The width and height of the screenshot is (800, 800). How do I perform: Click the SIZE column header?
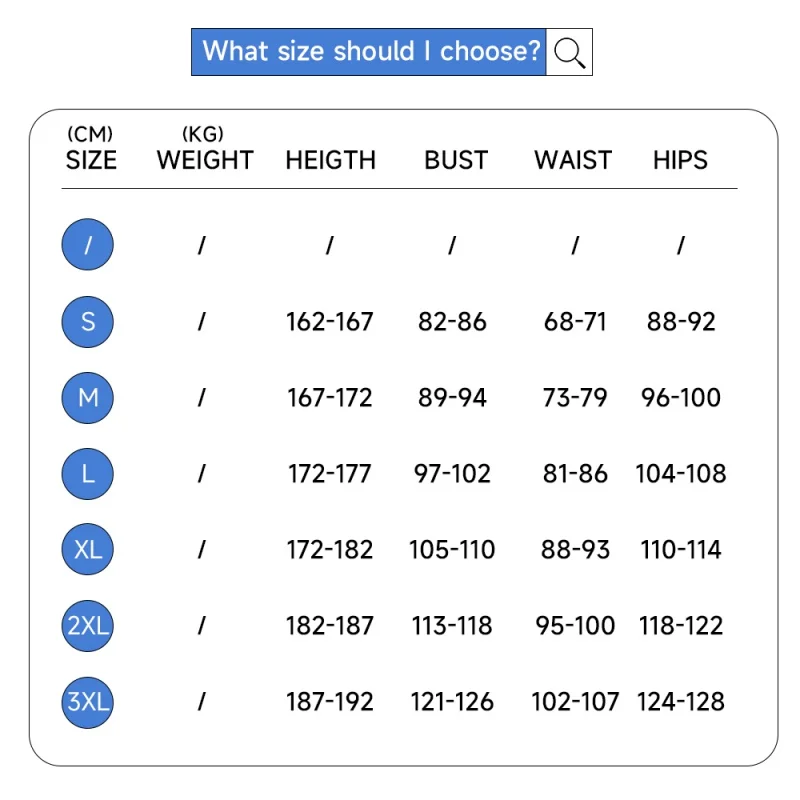91,160
